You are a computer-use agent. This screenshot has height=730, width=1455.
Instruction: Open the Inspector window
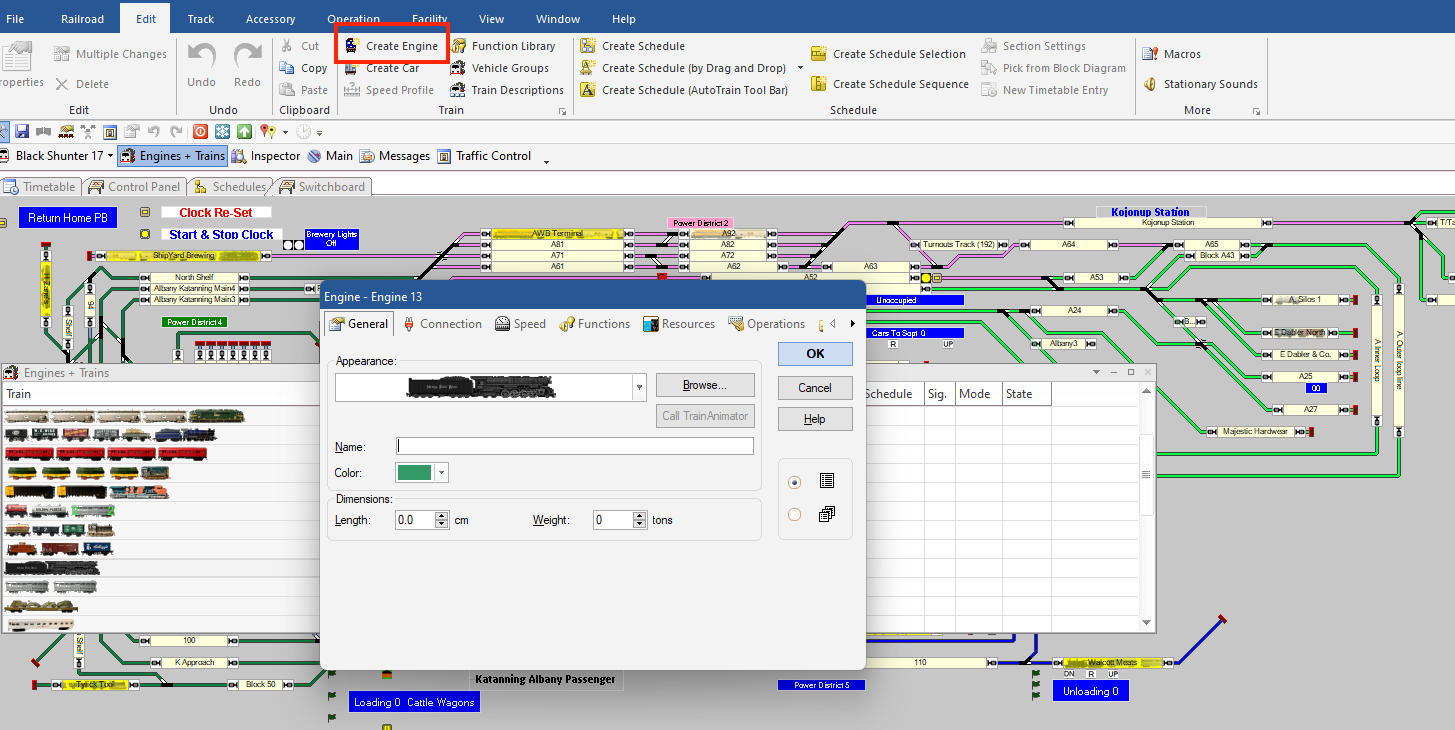[x=266, y=156]
